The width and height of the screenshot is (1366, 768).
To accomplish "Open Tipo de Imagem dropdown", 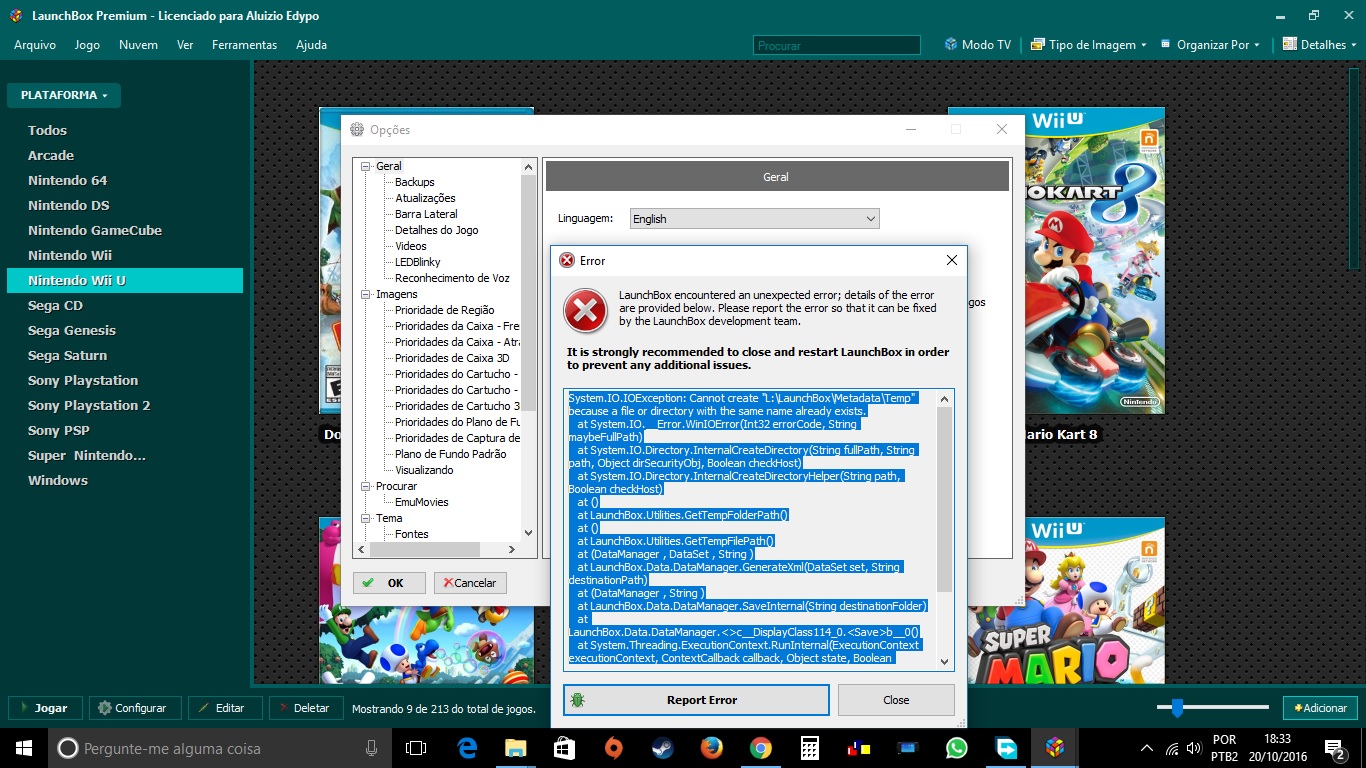I will [x=1089, y=45].
